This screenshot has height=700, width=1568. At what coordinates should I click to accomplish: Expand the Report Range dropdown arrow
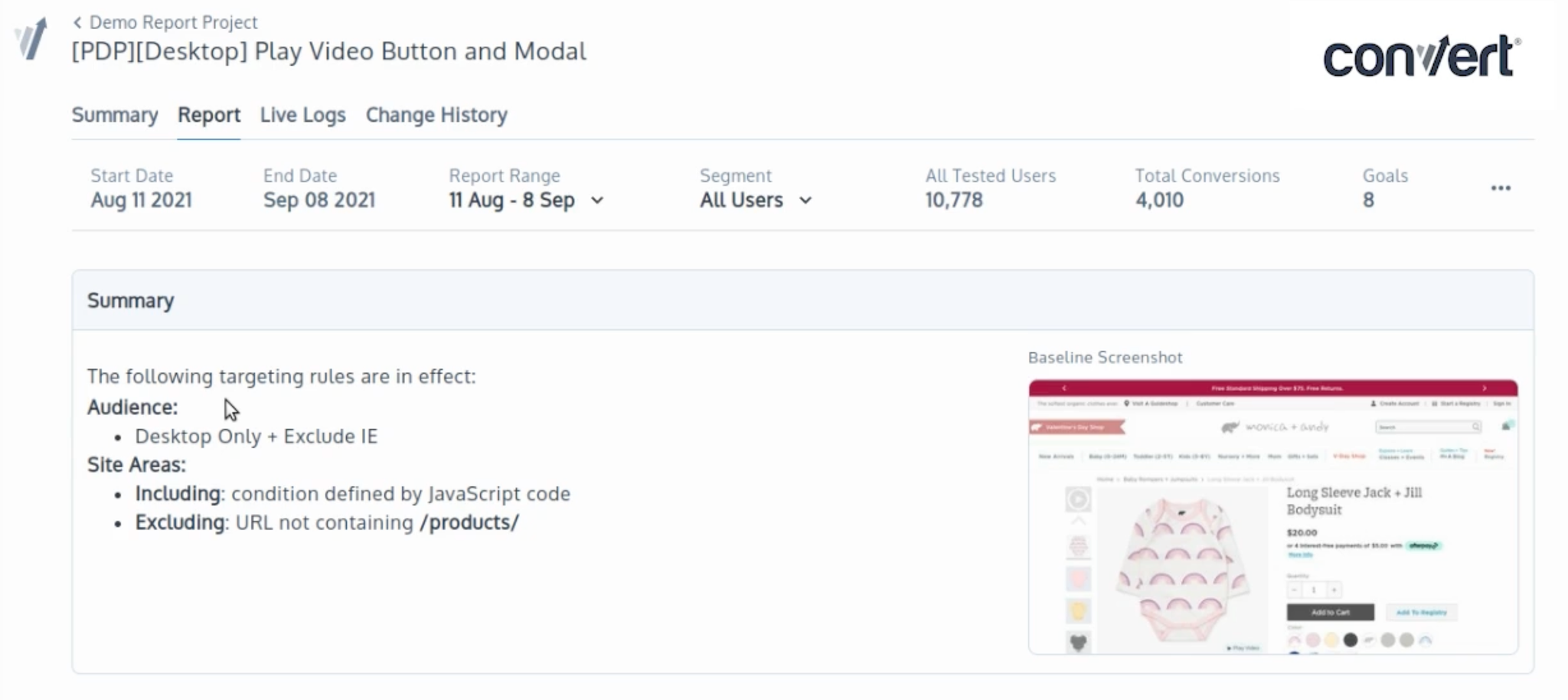pyautogui.click(x=598, y=201)
